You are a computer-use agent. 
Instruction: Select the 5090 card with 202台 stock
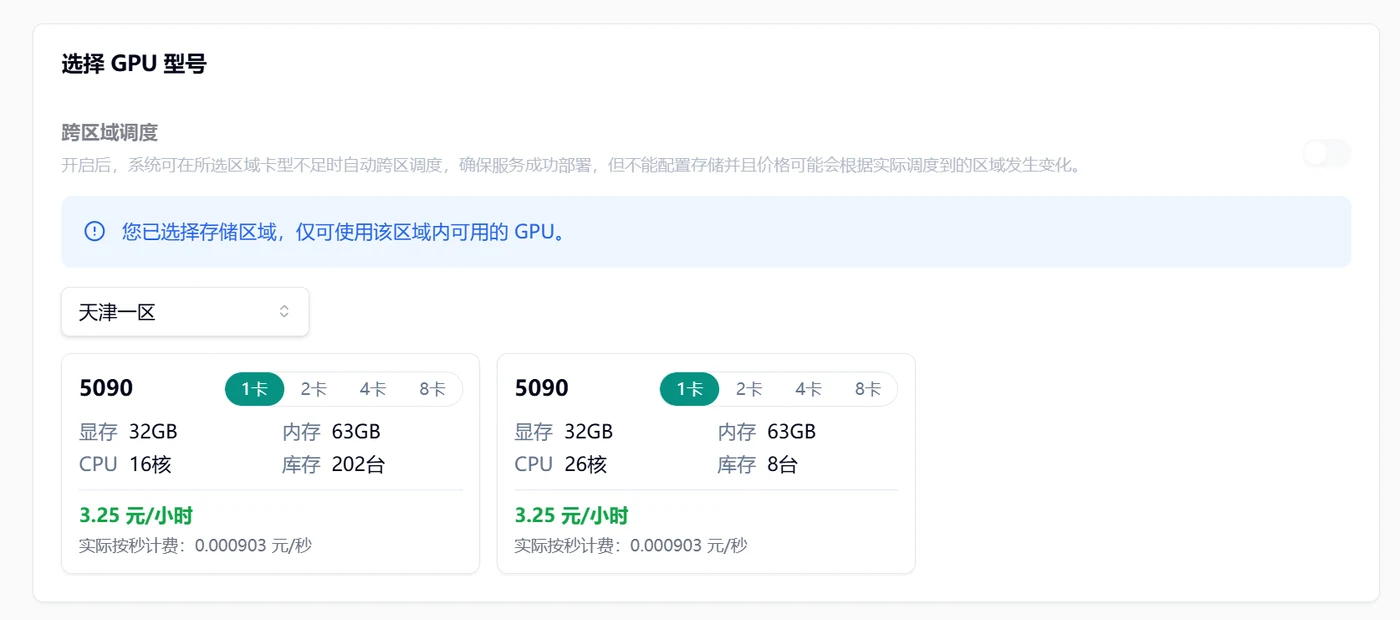click(270, 464)
